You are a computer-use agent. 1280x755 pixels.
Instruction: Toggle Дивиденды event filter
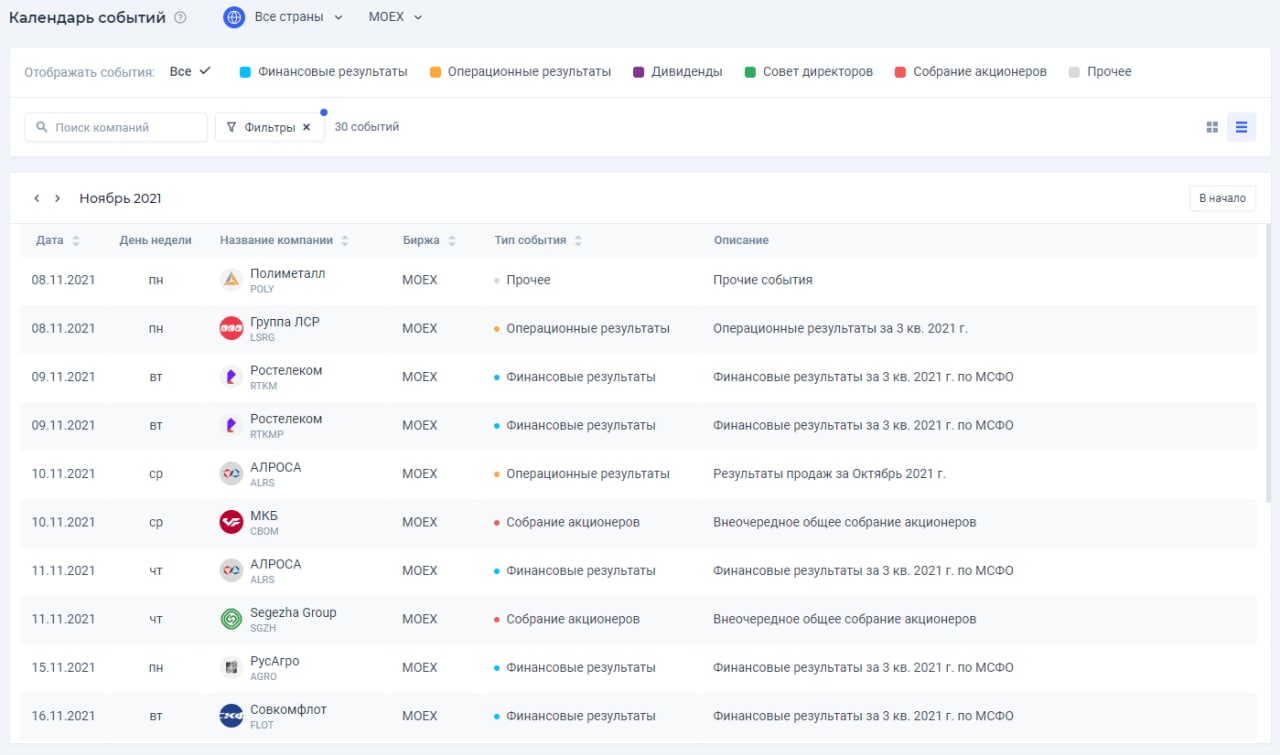pyautogui.click(x=678, y=72)
